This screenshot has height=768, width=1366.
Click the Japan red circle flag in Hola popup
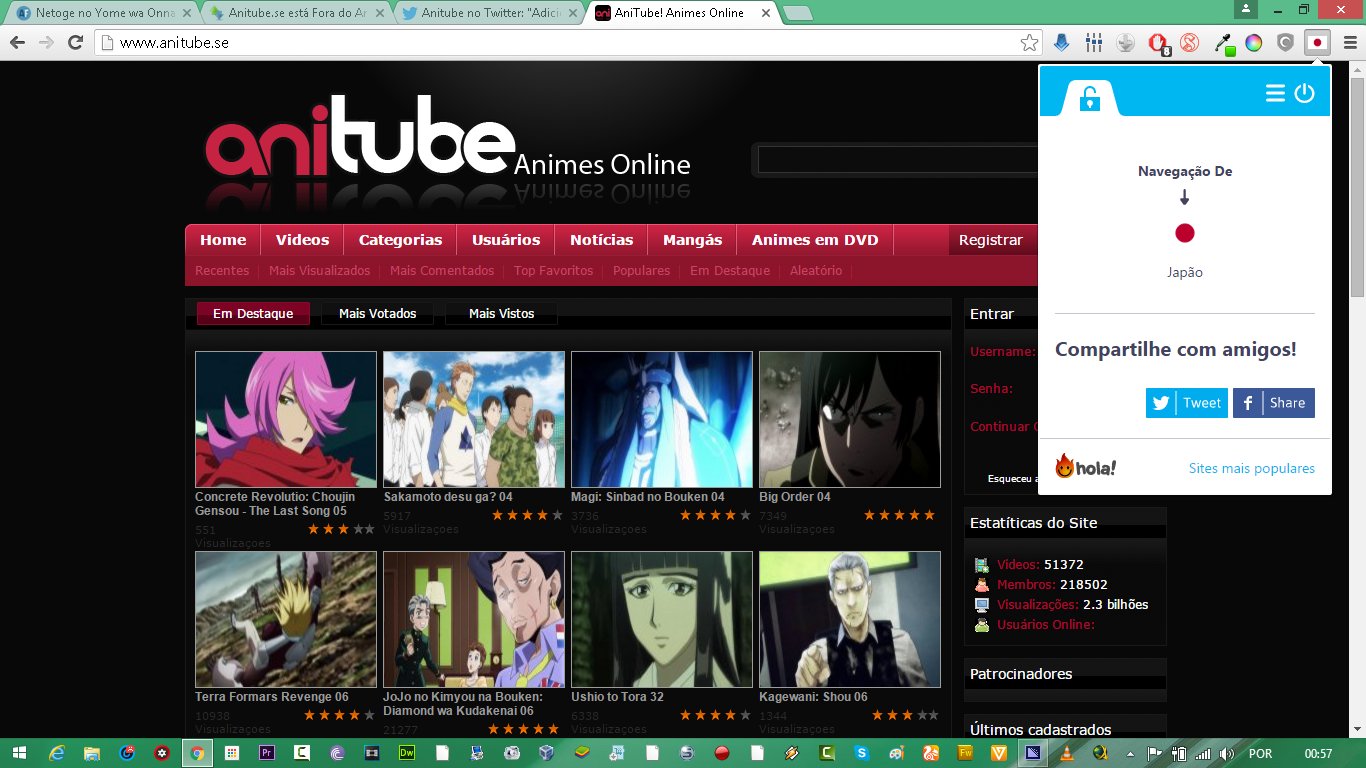pyautogui.click(x=1185, y=233)
